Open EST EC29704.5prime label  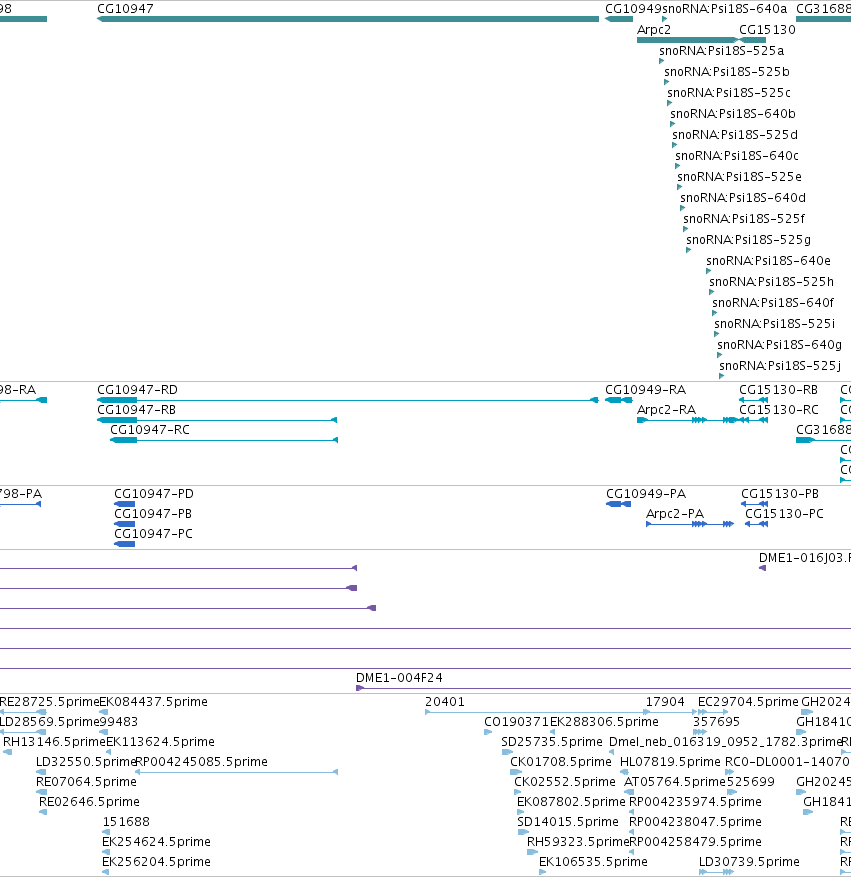[748, 702]
